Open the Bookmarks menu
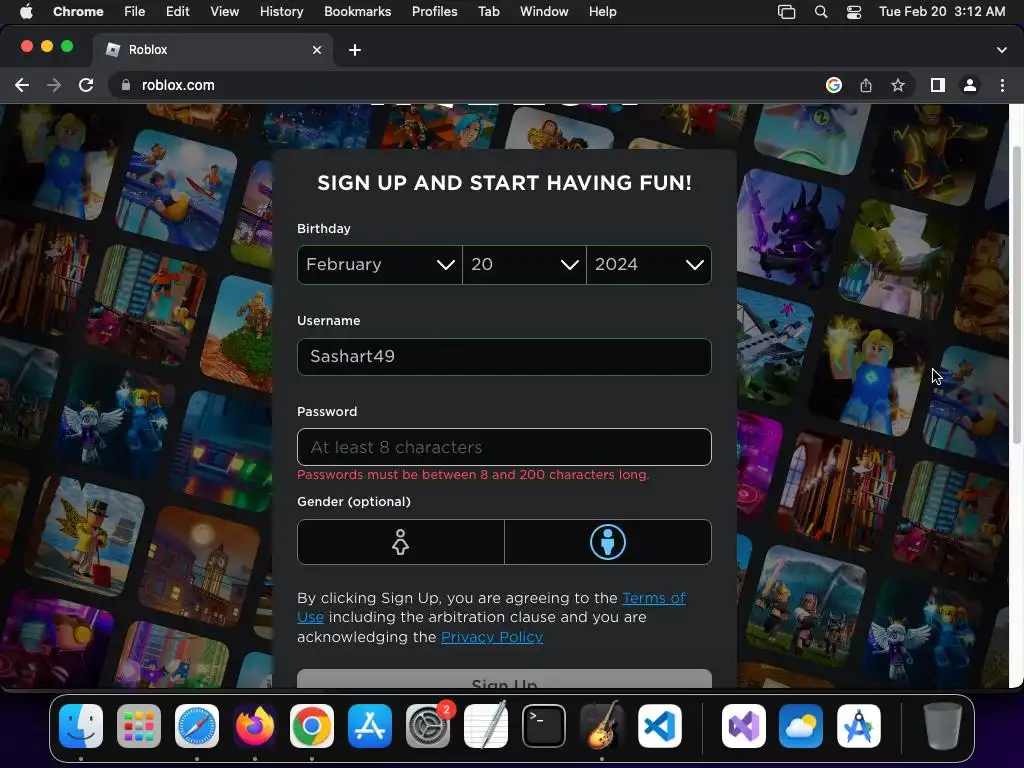Screen dimensions: 1024x768 (x=357, y=11)
